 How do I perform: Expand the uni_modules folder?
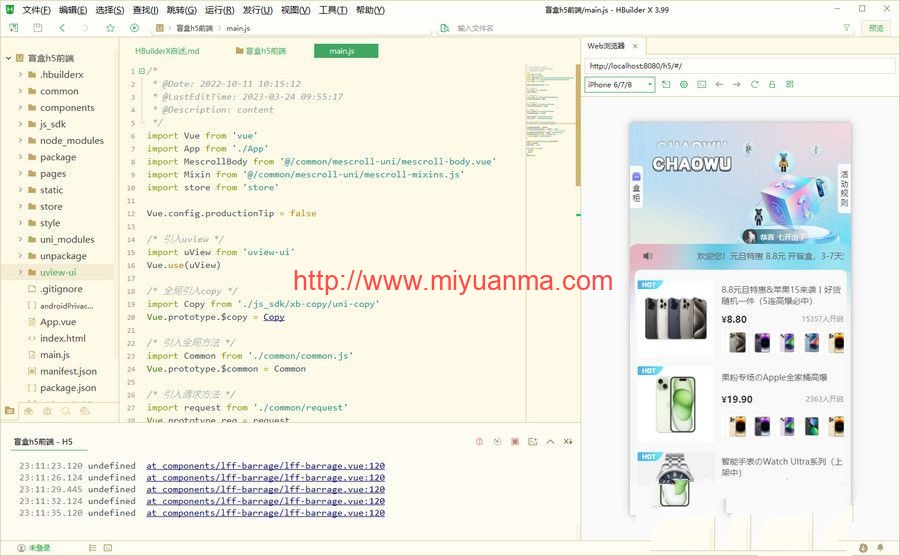(x=20, y=239)
